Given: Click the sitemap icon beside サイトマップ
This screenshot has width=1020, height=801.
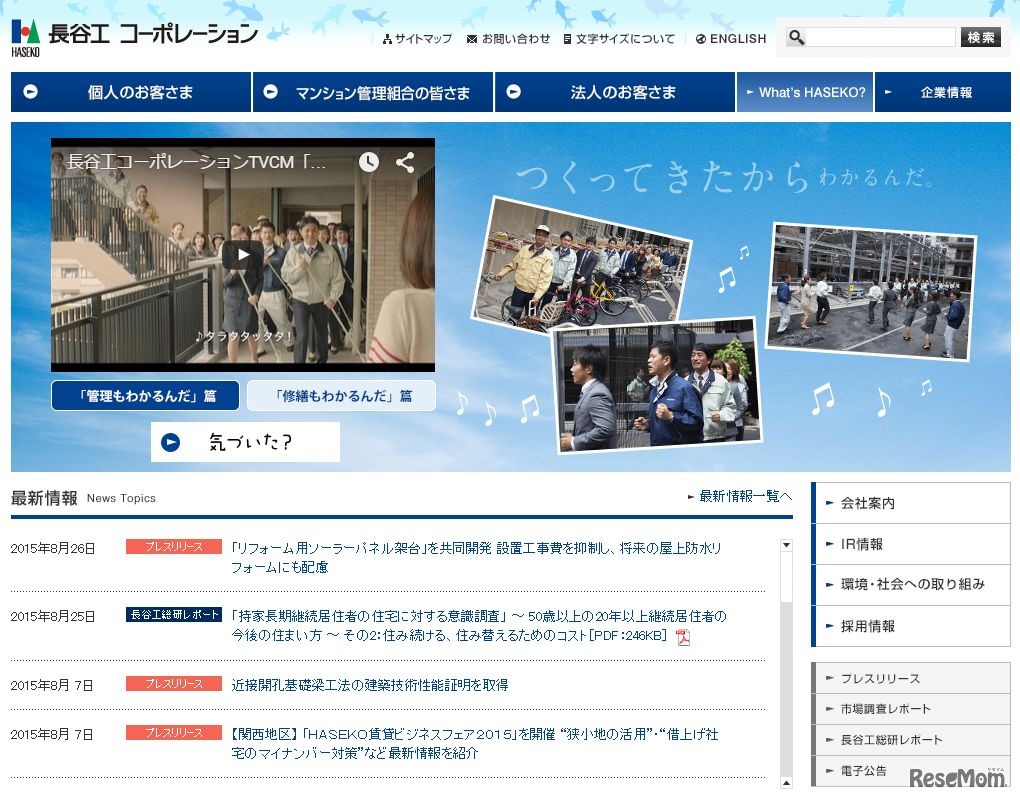Looking at the screenshot, I should coord(386,38).
